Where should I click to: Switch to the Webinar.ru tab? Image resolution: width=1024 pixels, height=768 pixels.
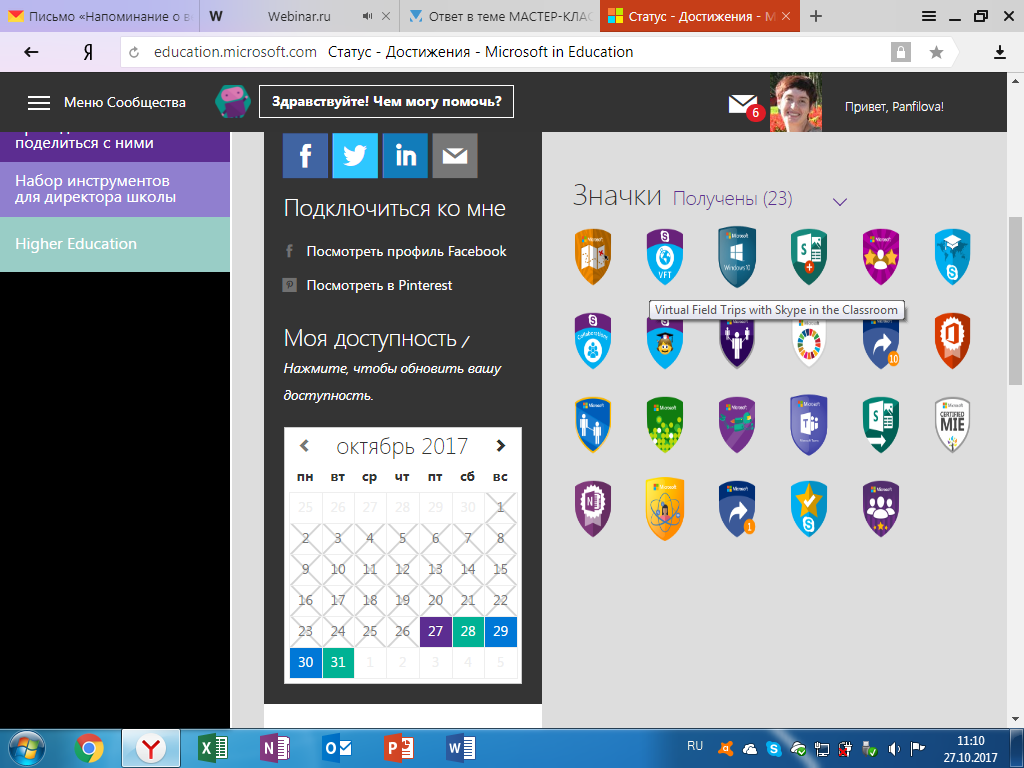(298, 16)
